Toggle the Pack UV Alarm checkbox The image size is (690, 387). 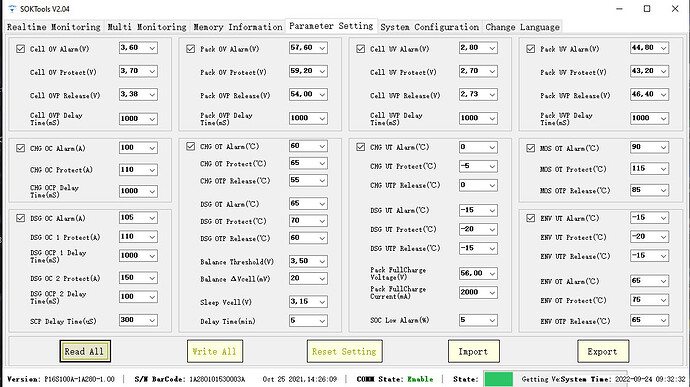point(530,49)
